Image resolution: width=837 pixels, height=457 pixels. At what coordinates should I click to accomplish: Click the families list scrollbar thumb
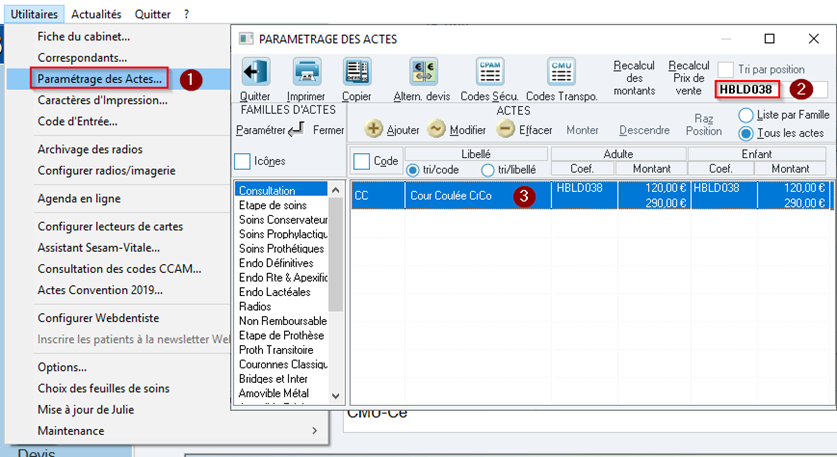coord(335,254)
